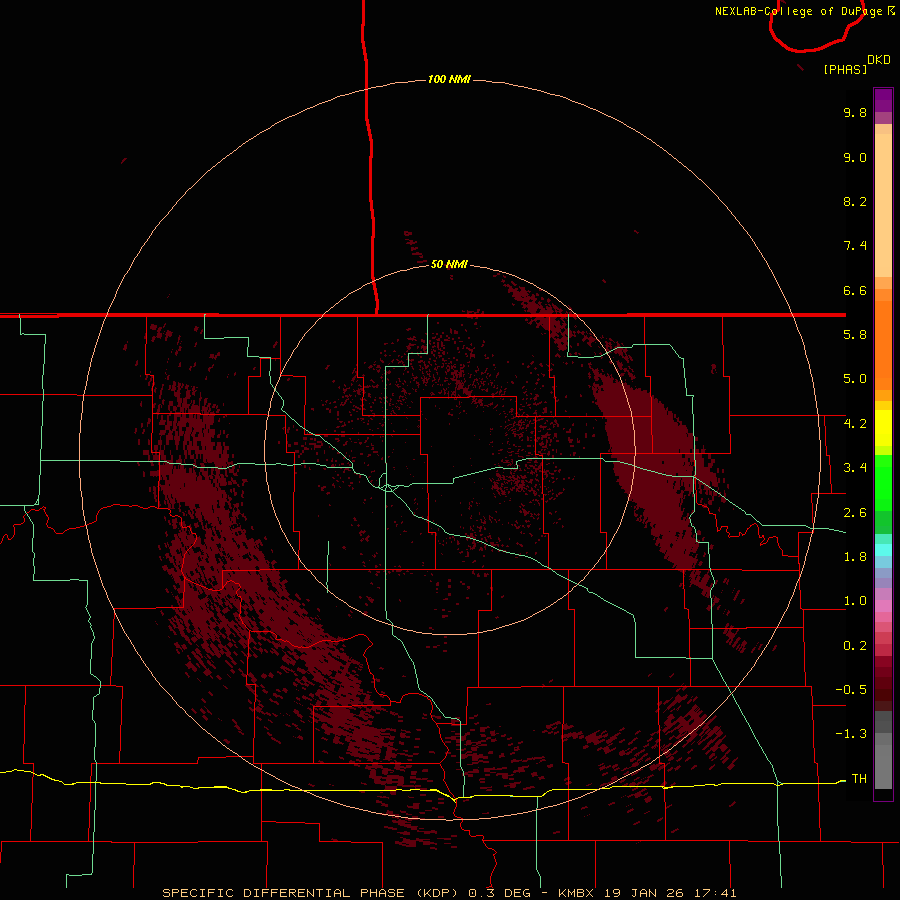Click the NEXLAB-College of DuPage label
This screenshot has width=900, height=900.
point(804,11)
